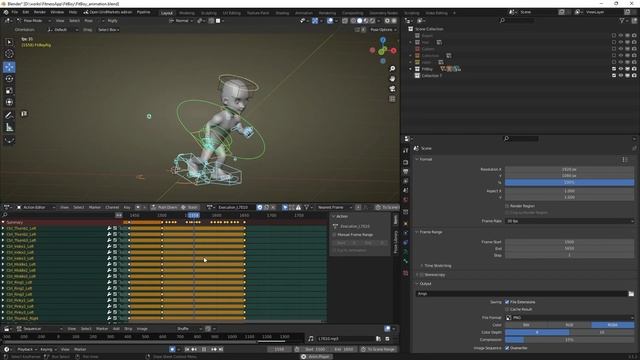Image resolution: width=640 pixels, height=360 pixels.
Task: Select Rendered viewport shading icon
Action: 372,20
